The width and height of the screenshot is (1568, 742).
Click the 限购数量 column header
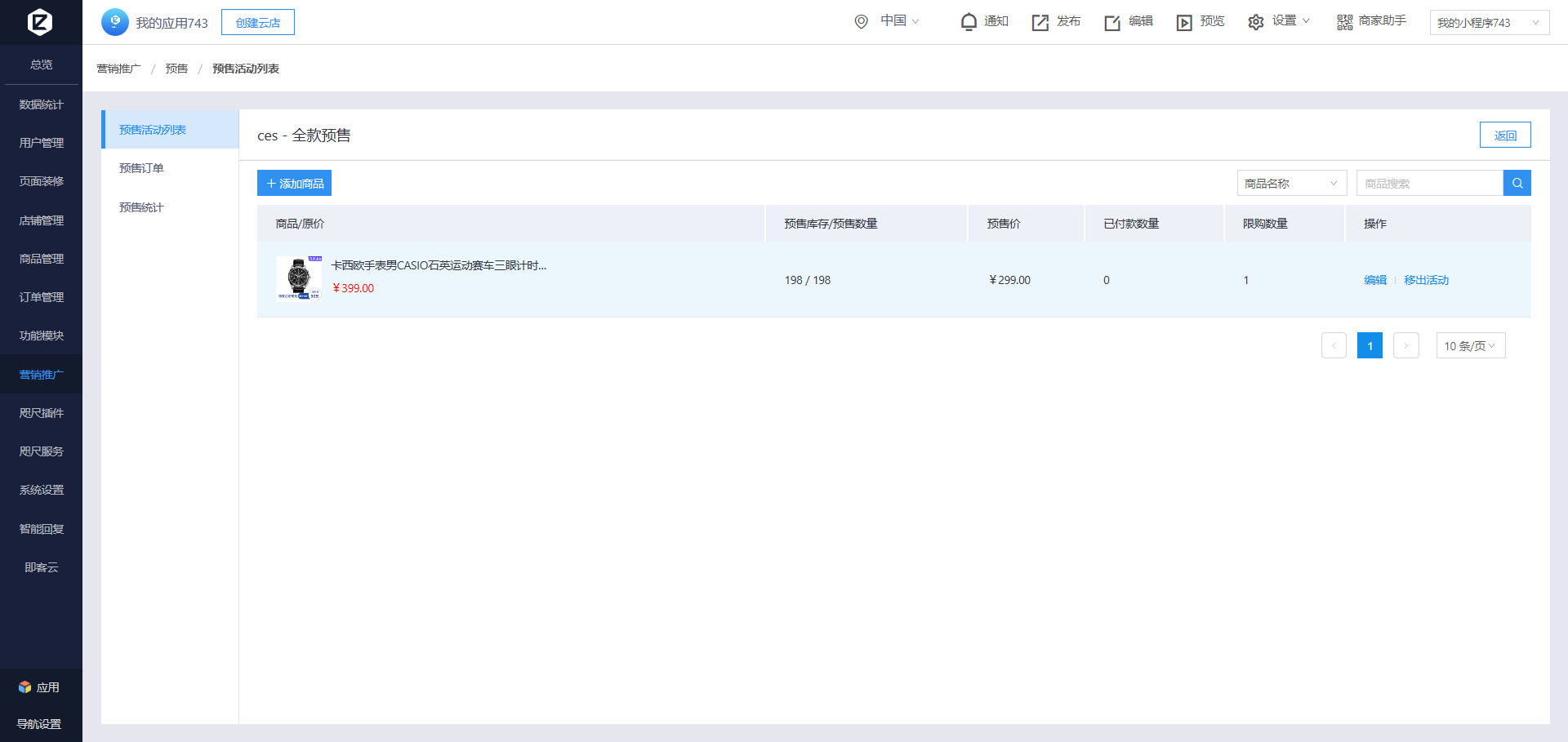(x=1265, y=224)
